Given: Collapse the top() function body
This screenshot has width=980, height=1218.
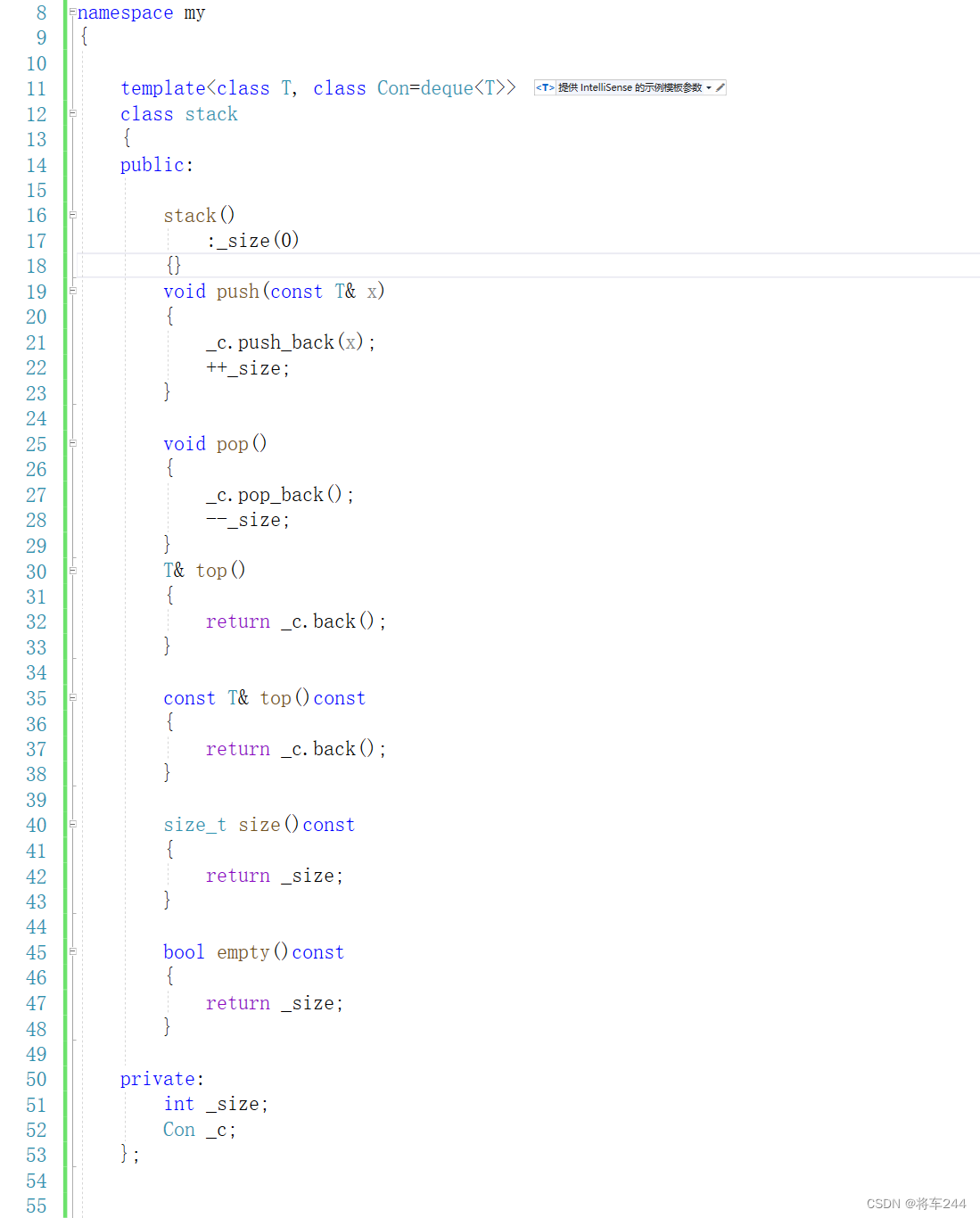Looking at the screenshot, I should [x=71, y=571].
